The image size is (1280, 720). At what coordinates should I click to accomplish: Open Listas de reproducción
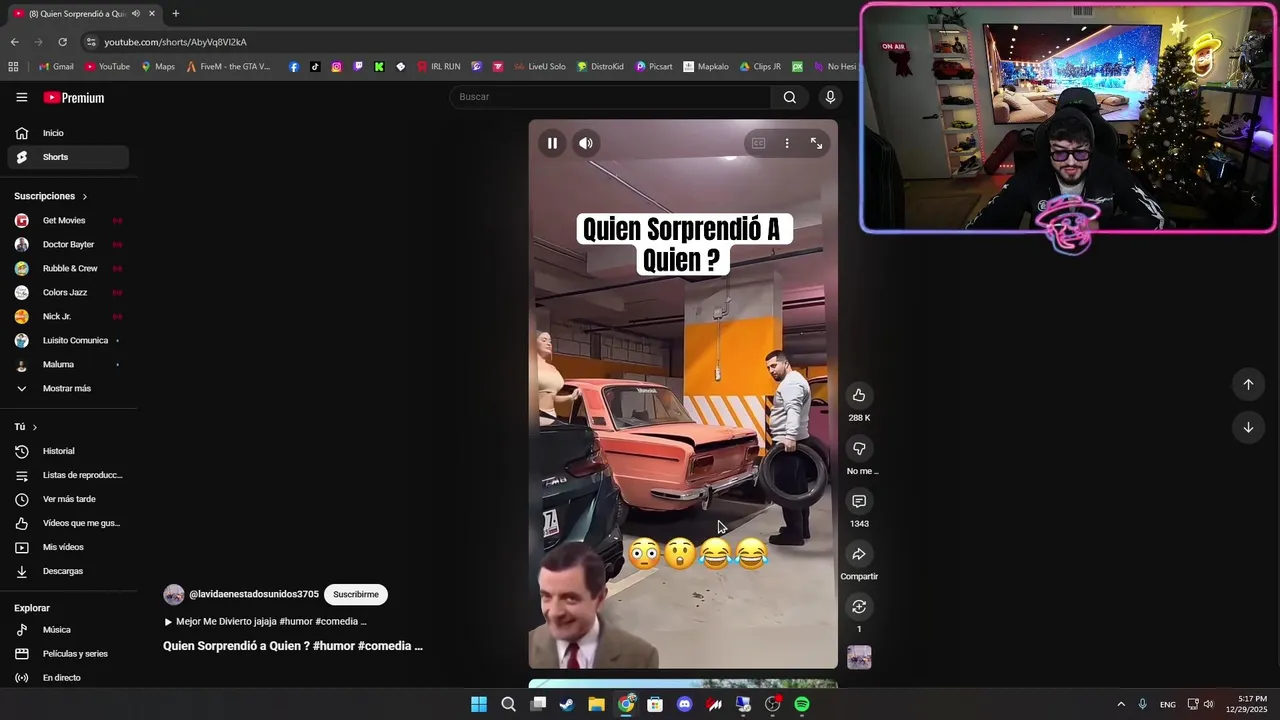(68, 475)
